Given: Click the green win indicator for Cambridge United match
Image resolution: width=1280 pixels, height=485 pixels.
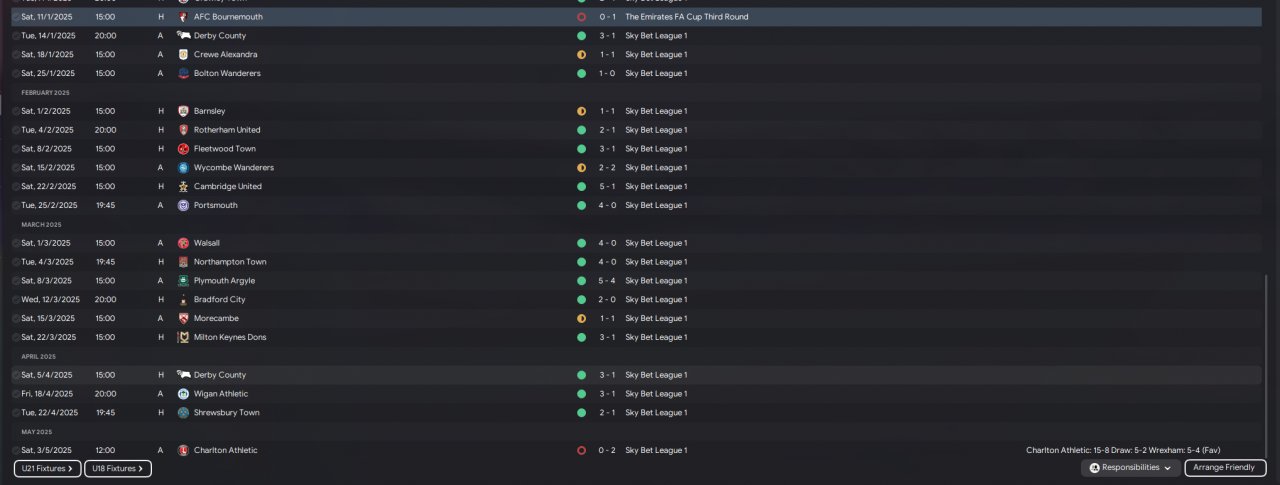Looking at the screenshot, I should tap(581, 186).
